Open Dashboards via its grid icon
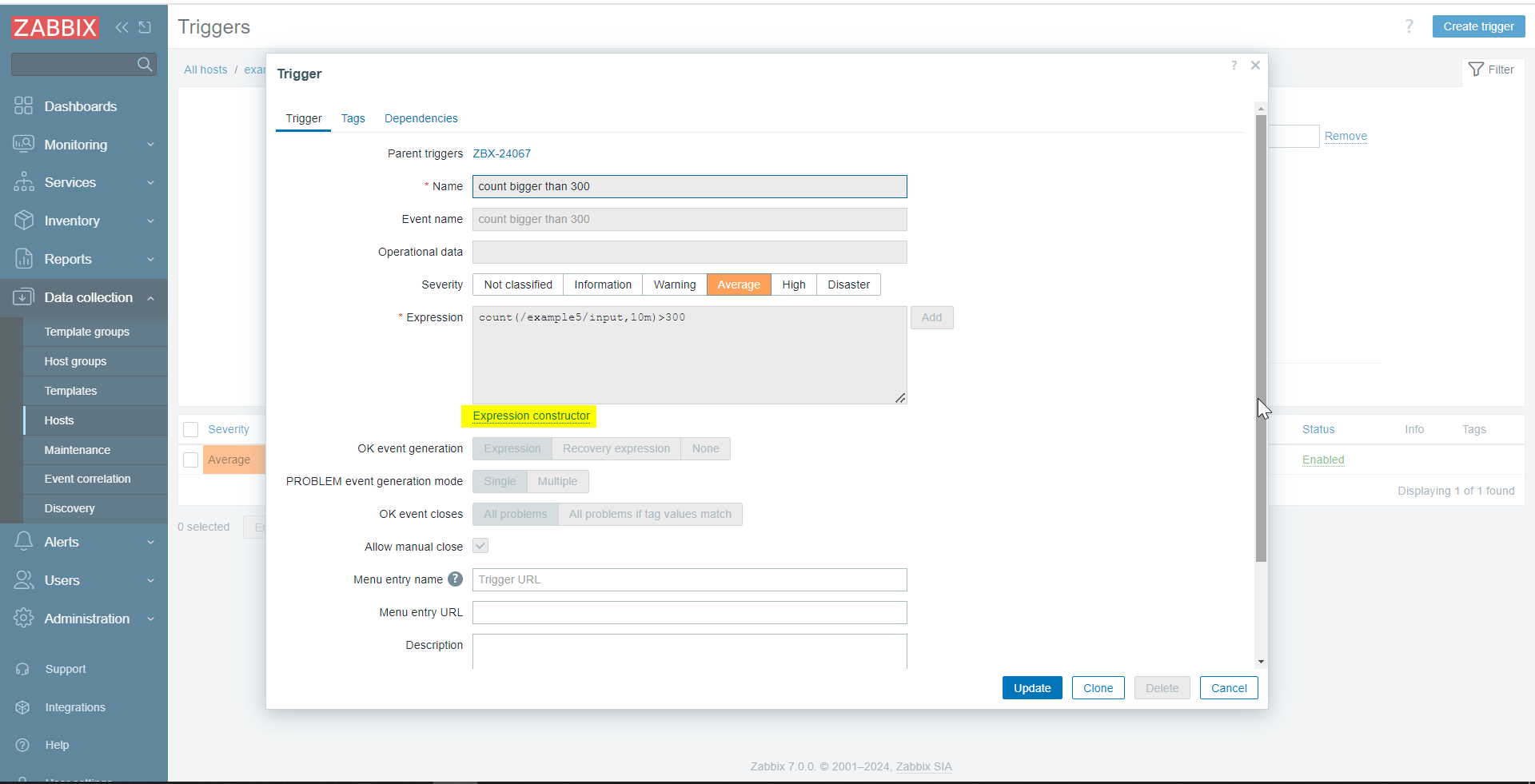 [x=23, y=106]
